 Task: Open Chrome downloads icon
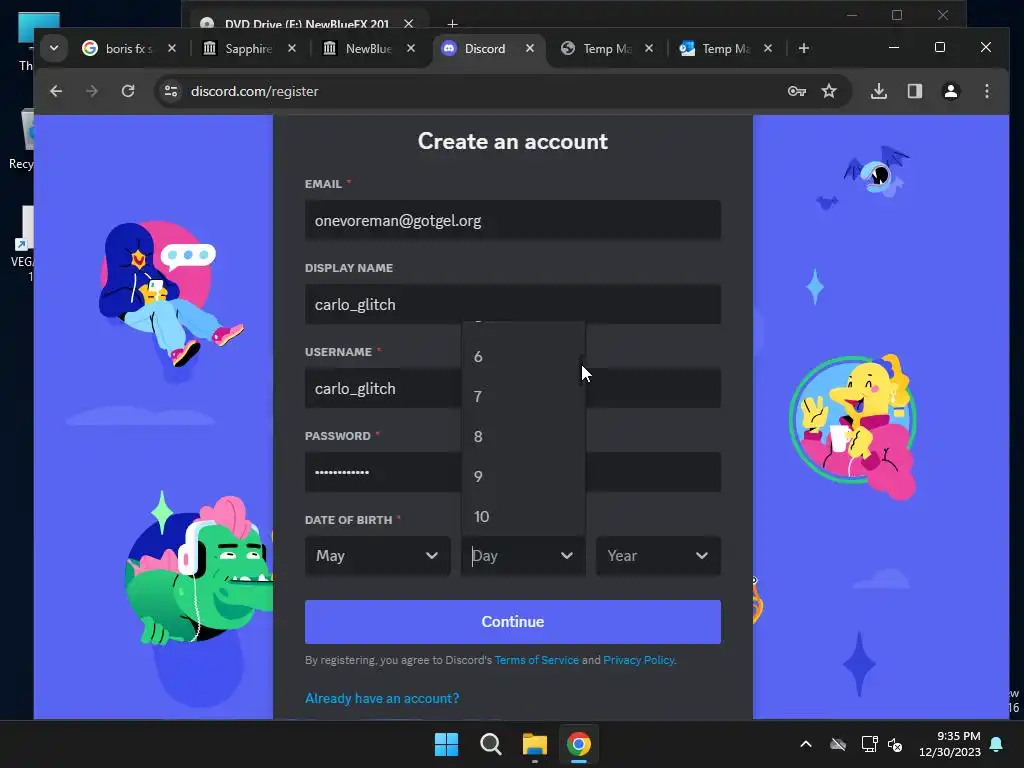(879, 91)
